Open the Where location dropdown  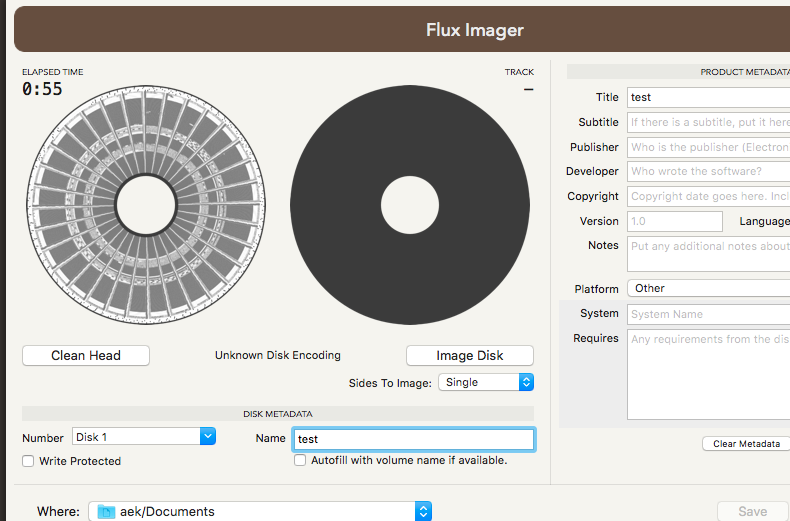[x=260, y=511]
